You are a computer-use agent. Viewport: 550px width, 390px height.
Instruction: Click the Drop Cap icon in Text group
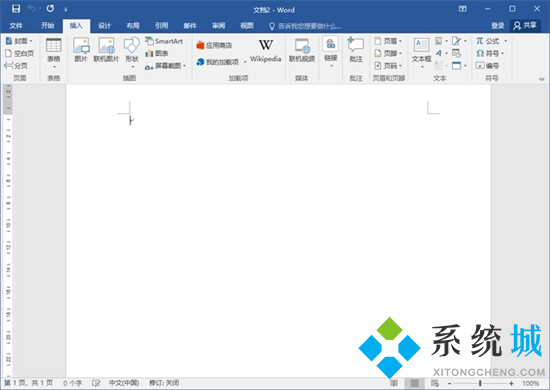(441, 66)
